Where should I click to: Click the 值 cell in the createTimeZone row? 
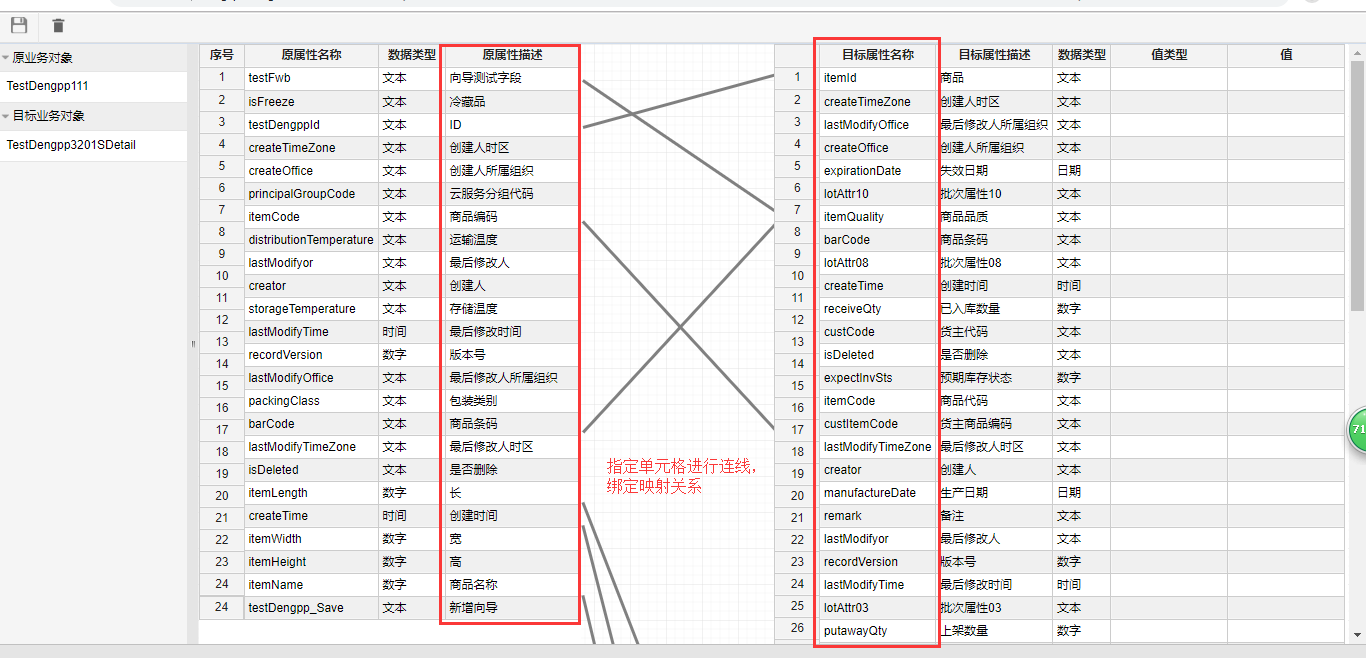click(x=1286, y=102)
